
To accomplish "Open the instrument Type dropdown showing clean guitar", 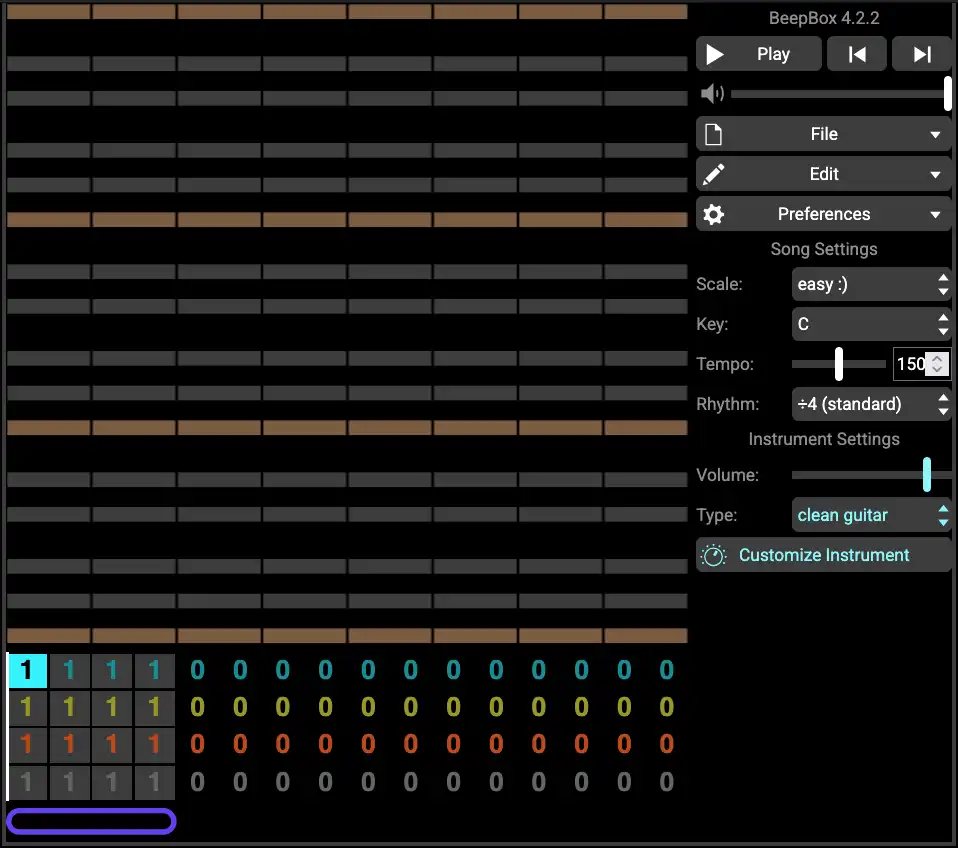I will click(x=871, y=515).
